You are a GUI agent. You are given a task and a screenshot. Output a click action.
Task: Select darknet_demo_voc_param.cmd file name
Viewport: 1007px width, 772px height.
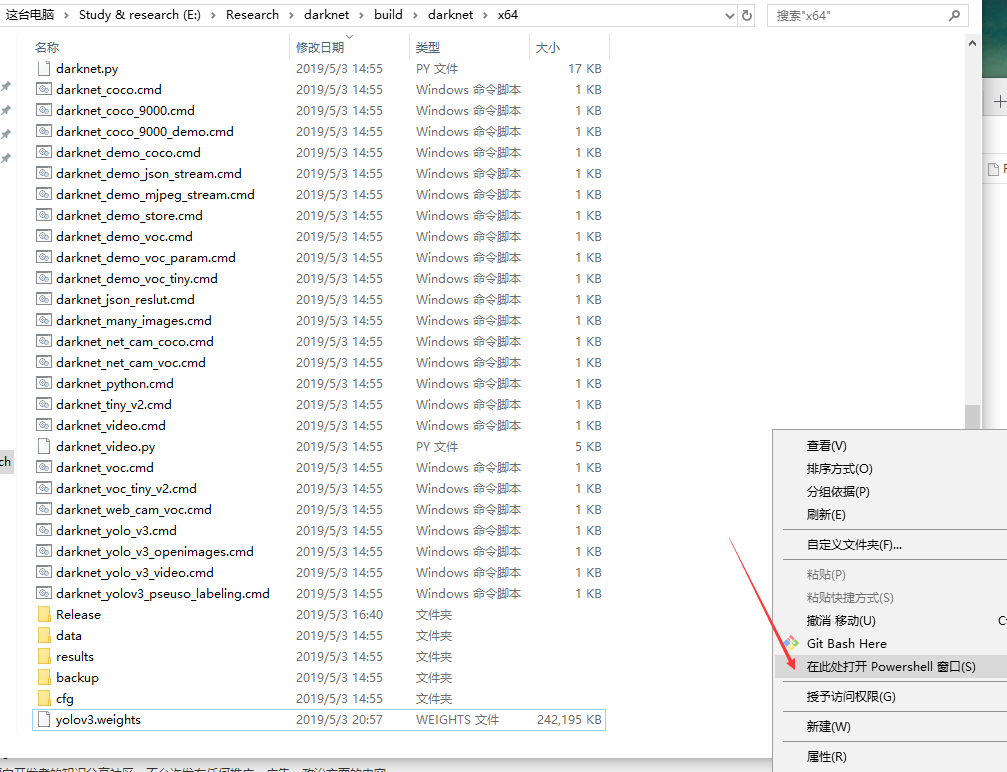[146, 258]
